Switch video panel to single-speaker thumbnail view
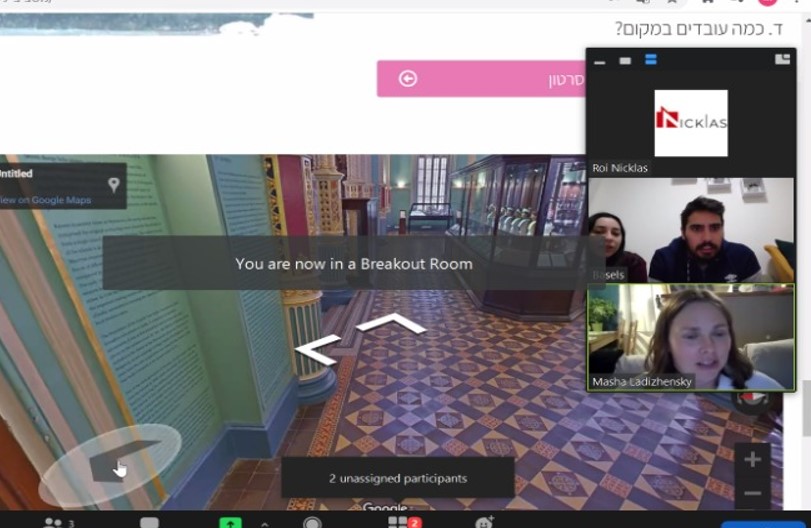811x528 pixels. click(x=625, y=61)
